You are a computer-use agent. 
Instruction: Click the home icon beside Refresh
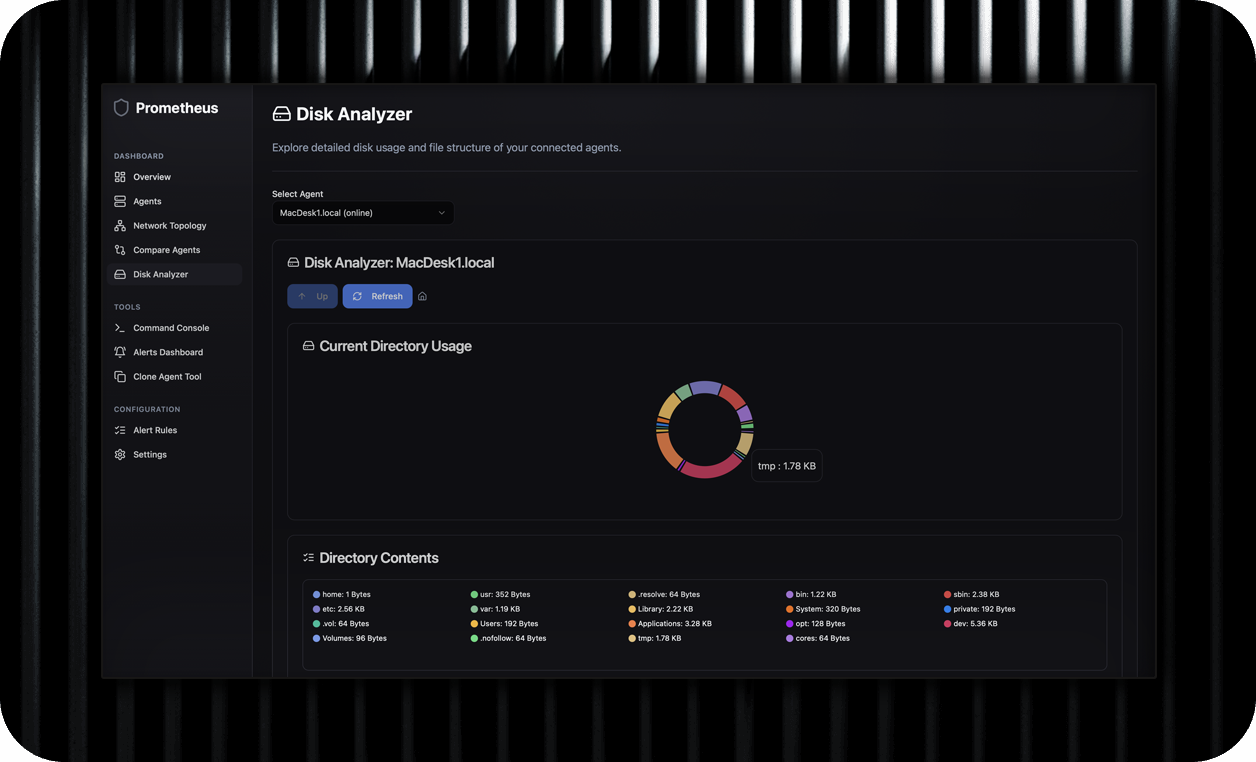[422, 296]
